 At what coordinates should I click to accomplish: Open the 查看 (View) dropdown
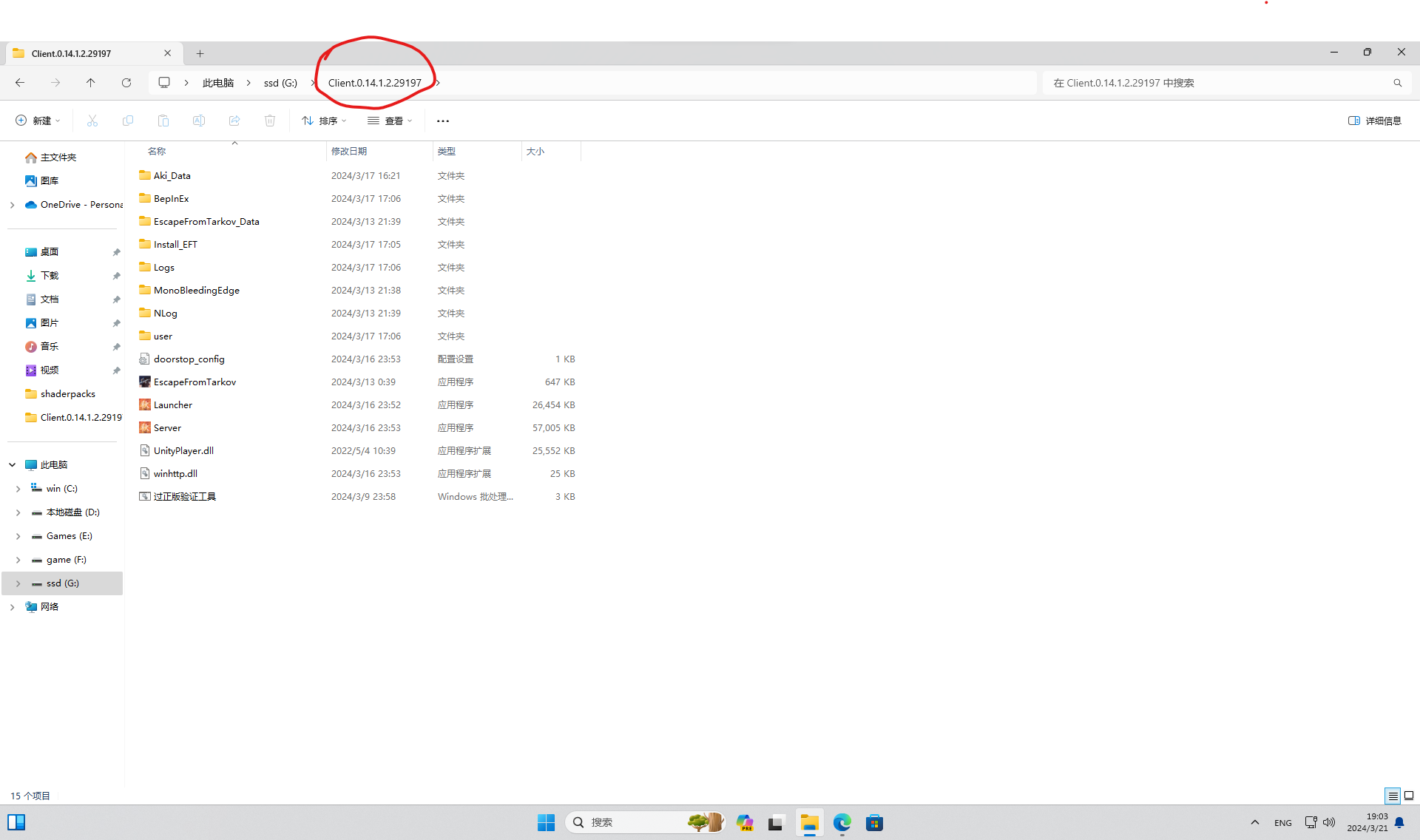390,121
